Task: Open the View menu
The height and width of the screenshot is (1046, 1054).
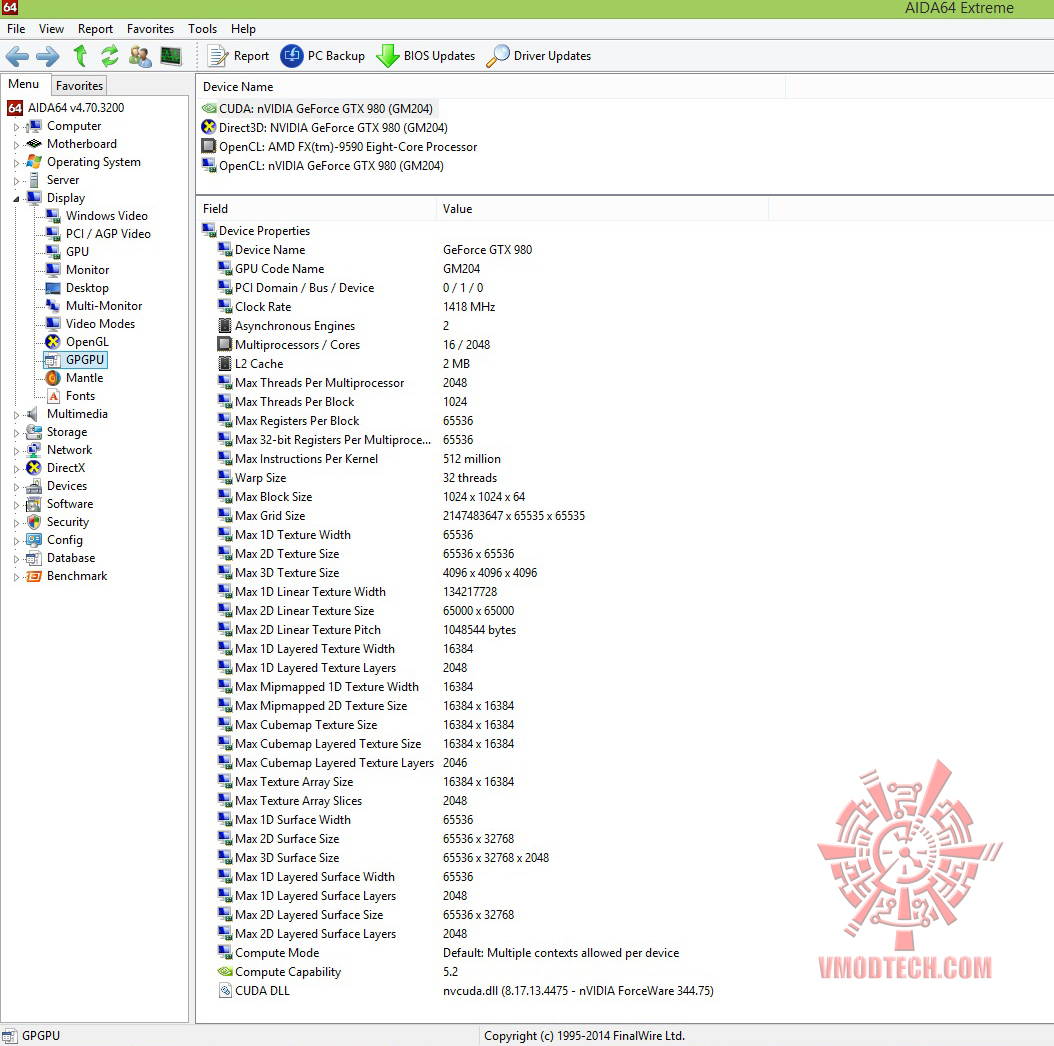Action: [x=51, y=29]
